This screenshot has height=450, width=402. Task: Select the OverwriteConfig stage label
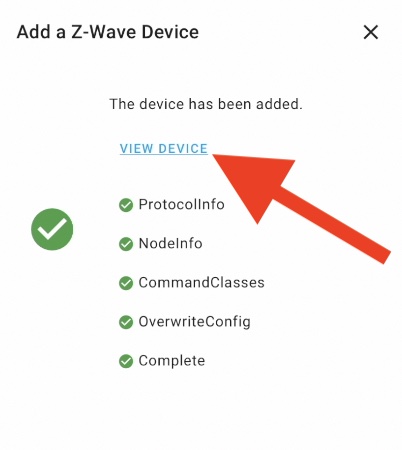195,322
